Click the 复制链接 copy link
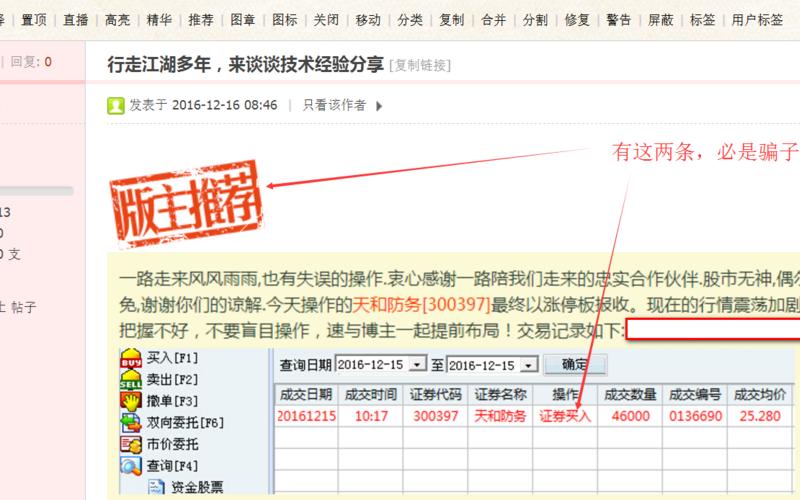800x500 pixels. click(420, 65)
